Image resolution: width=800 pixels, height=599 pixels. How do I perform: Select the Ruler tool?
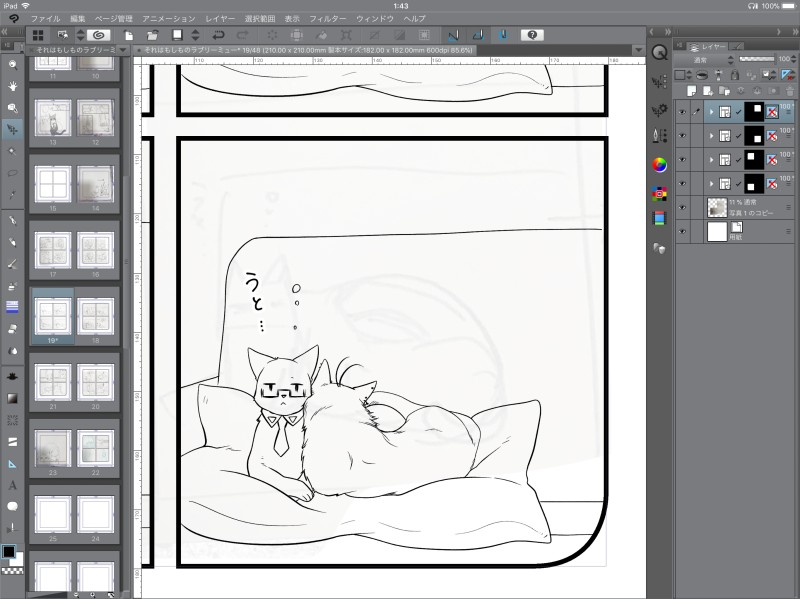click(13, 464)
